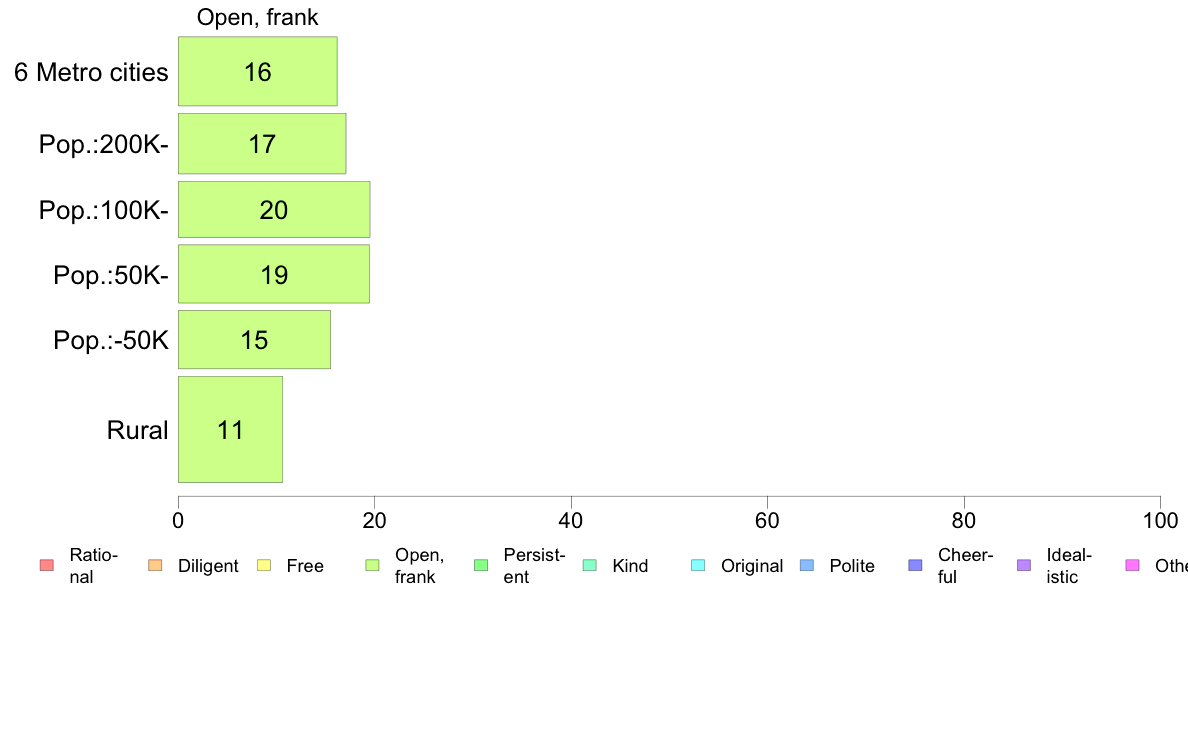Click the Idealistic legend purple swatch
The image size is (1188, 736).
click(1024, 565)
